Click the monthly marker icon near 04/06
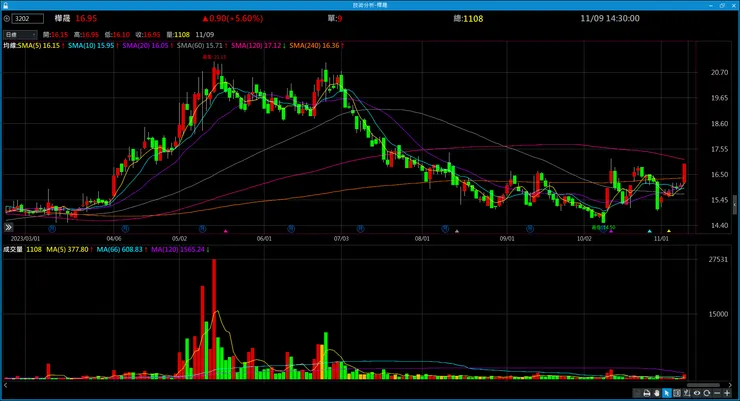 pyautogui.click(x=125, y=229)
